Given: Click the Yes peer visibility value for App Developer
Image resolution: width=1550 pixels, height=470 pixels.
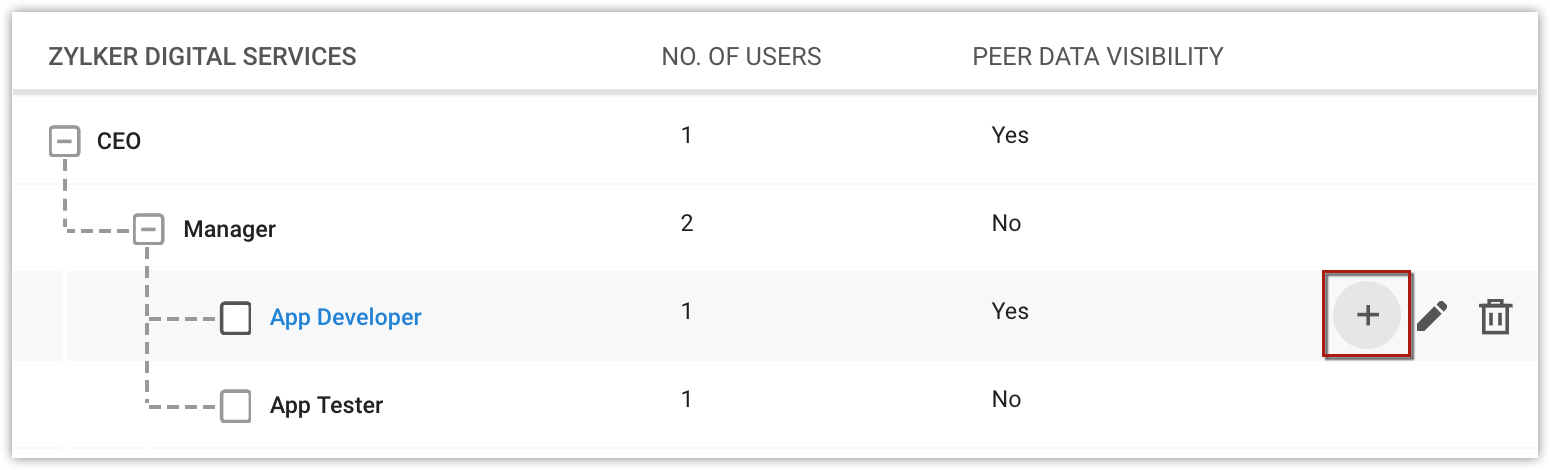Looking at the screenshot, I should point(1009,311).
